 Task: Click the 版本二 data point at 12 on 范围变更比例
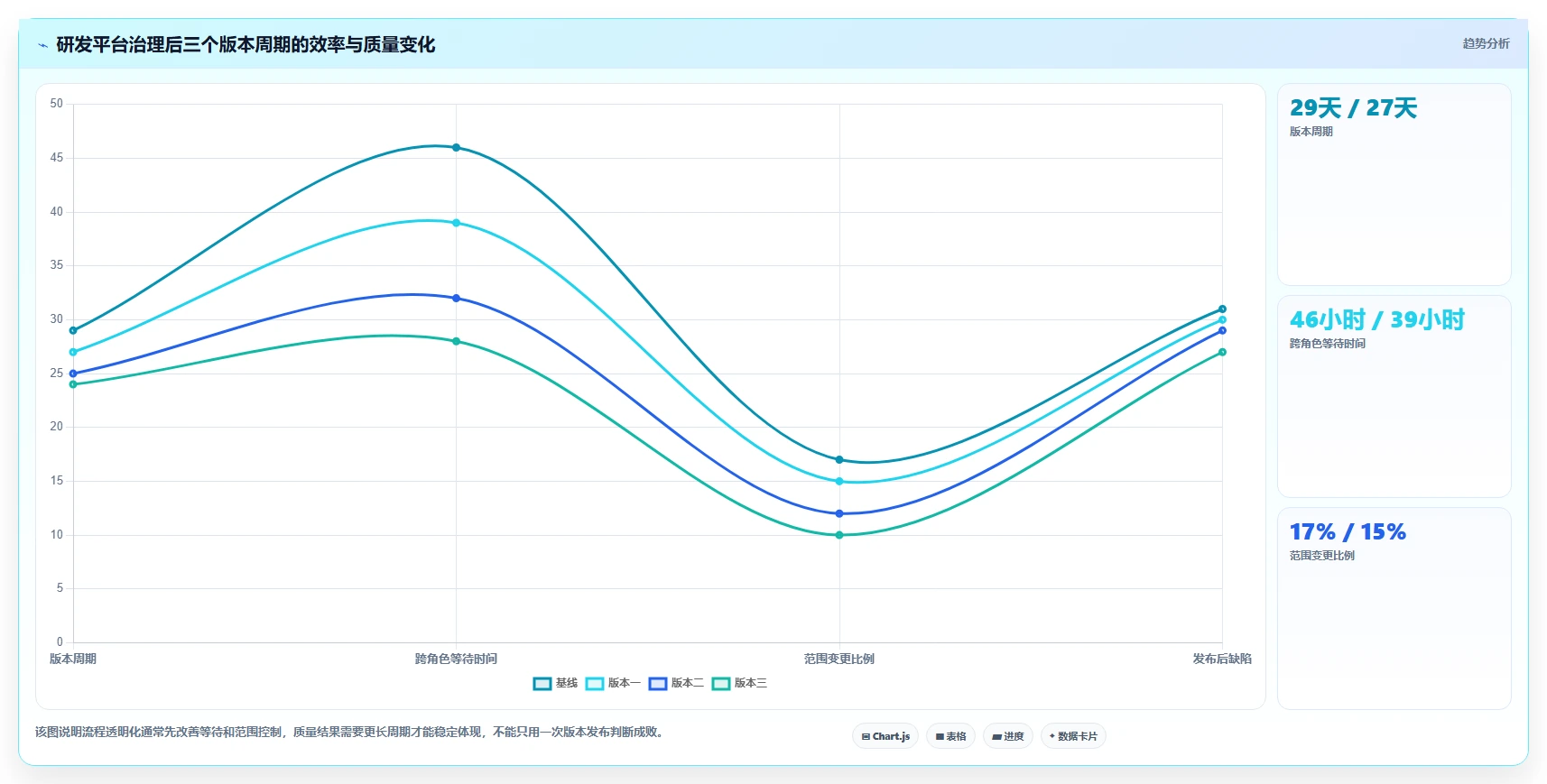tap(839, 513)
